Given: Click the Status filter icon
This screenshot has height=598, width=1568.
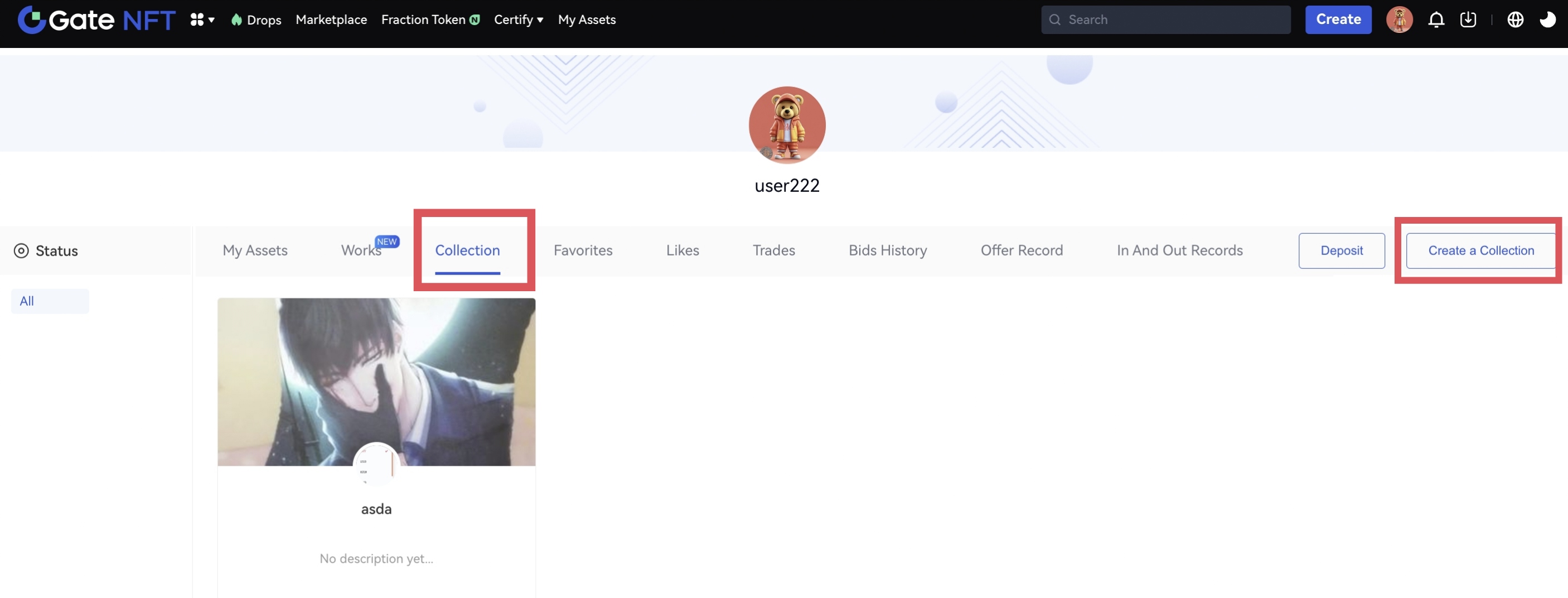Looking at the screenshot, I should pos(21,251).
